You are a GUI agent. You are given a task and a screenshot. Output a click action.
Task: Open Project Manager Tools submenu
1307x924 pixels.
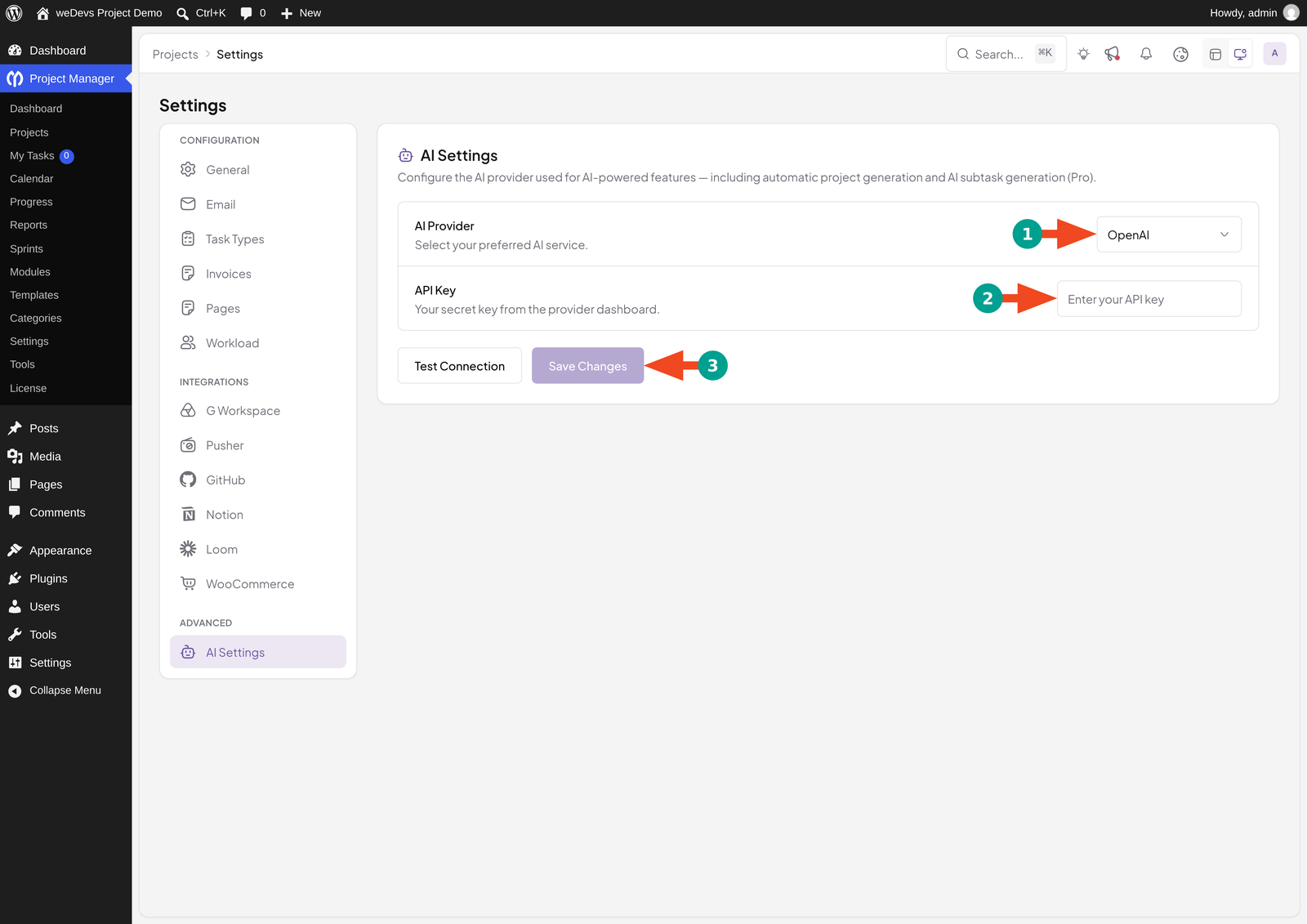(23, 364)
